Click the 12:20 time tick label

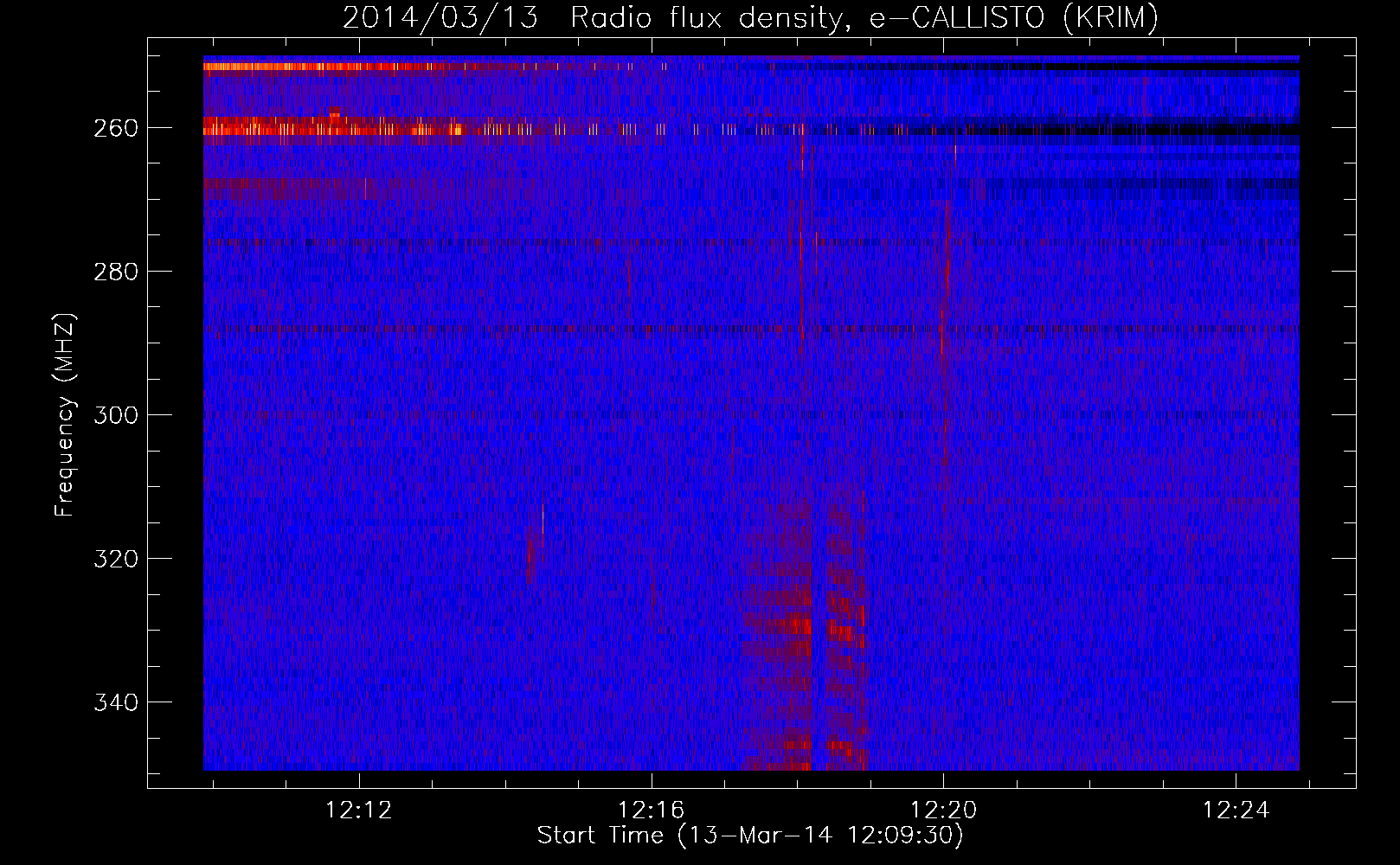tap(943, 810)
